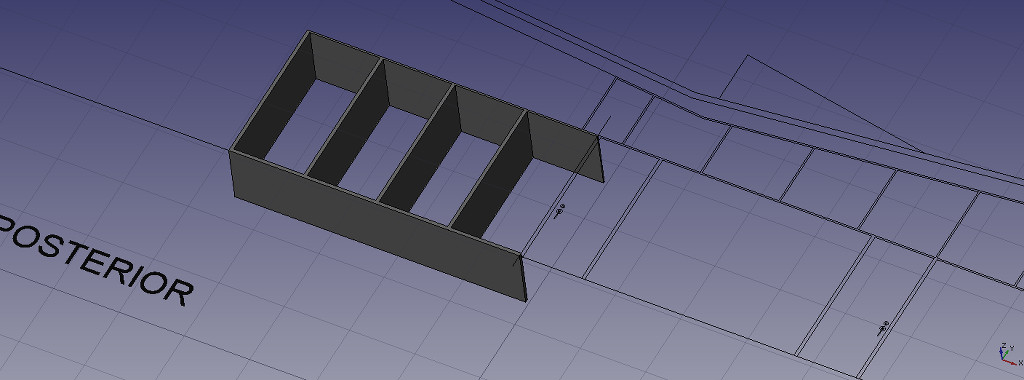Select the fourth partition wall from the left

[492, 176]
